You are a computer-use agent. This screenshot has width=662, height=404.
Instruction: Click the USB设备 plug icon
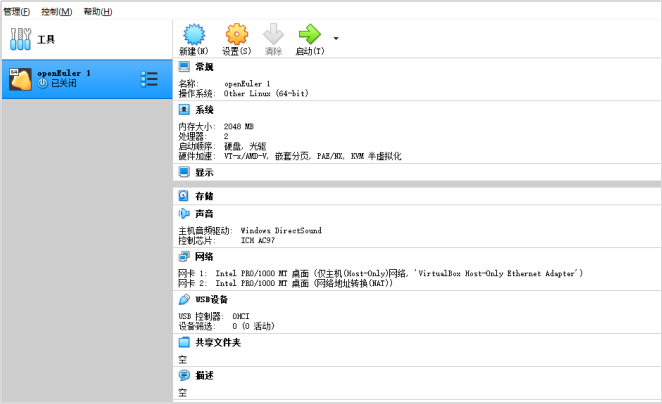pos(184,299)
